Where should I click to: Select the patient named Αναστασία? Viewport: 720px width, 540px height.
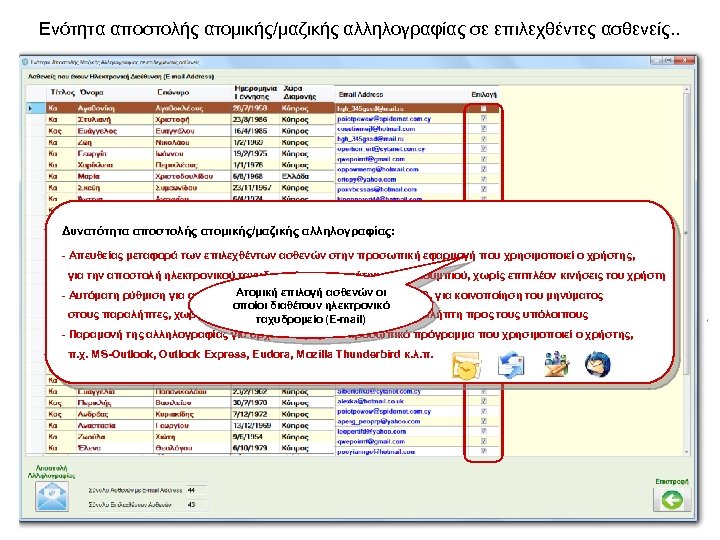coord(96,426)
